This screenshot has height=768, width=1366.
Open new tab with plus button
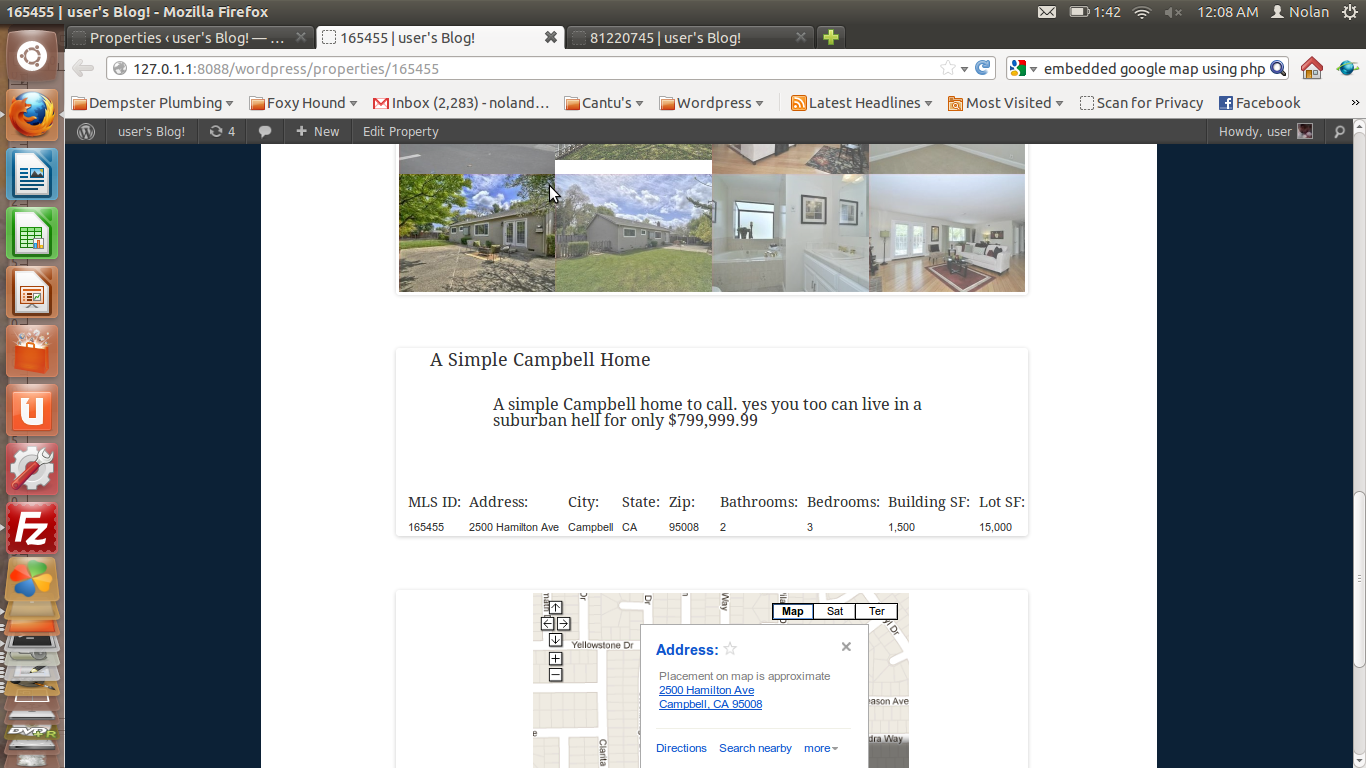[x=830, y=38]
